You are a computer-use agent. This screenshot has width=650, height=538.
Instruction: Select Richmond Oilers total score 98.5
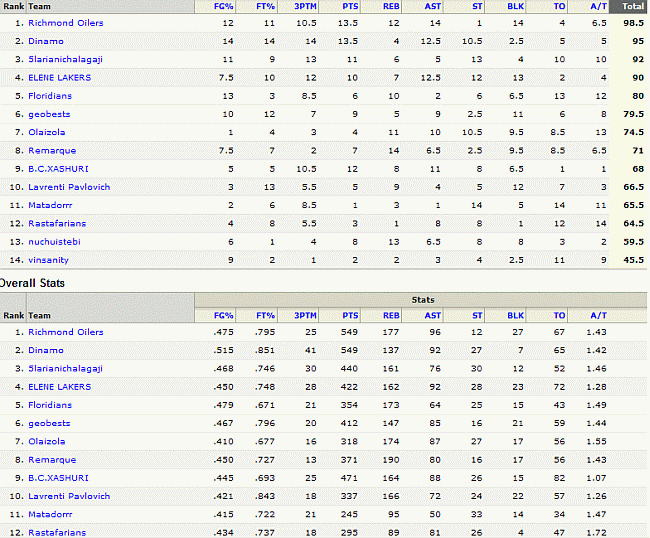point(633,23)
